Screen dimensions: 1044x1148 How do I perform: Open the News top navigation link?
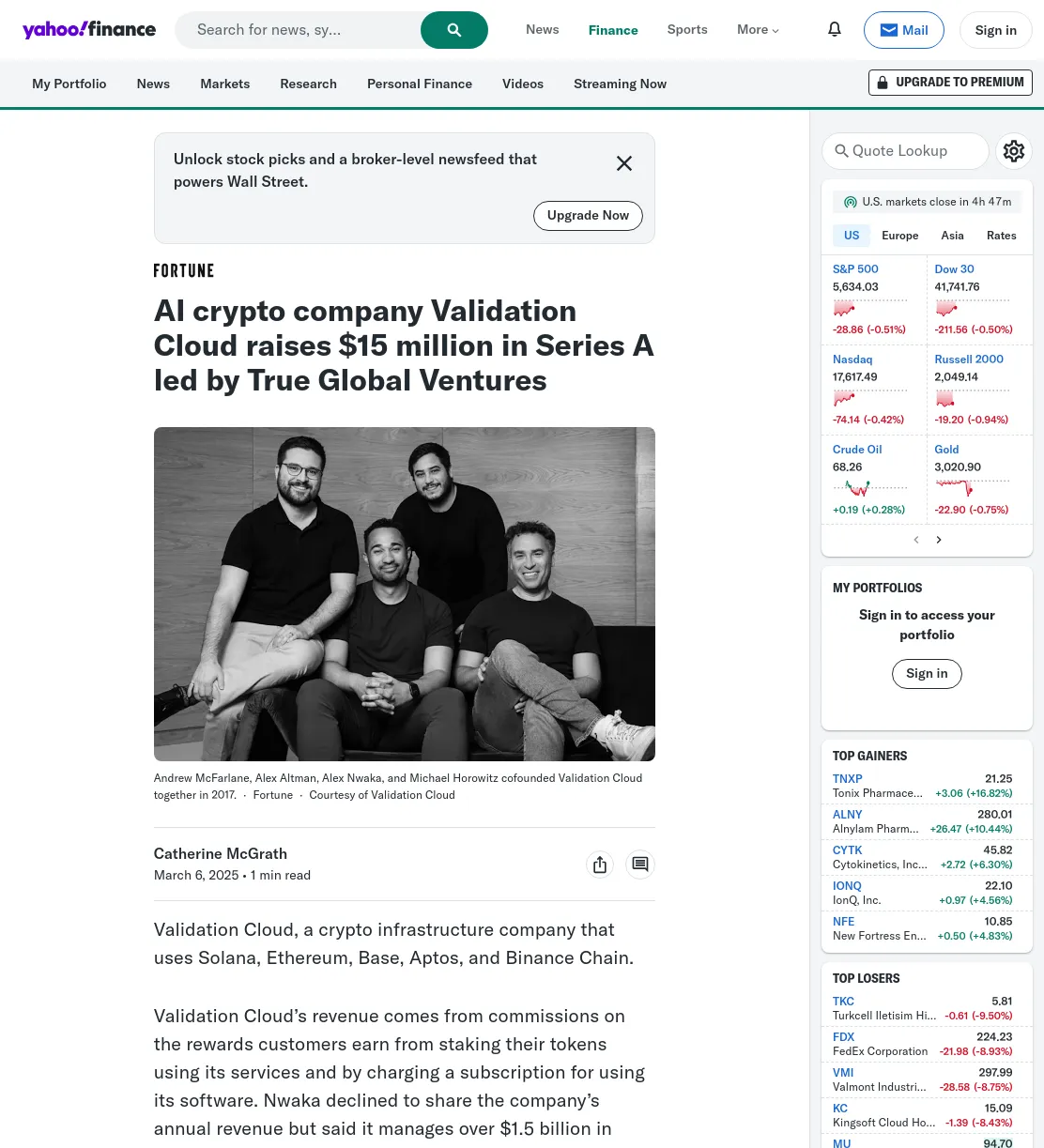pos(543,30)
